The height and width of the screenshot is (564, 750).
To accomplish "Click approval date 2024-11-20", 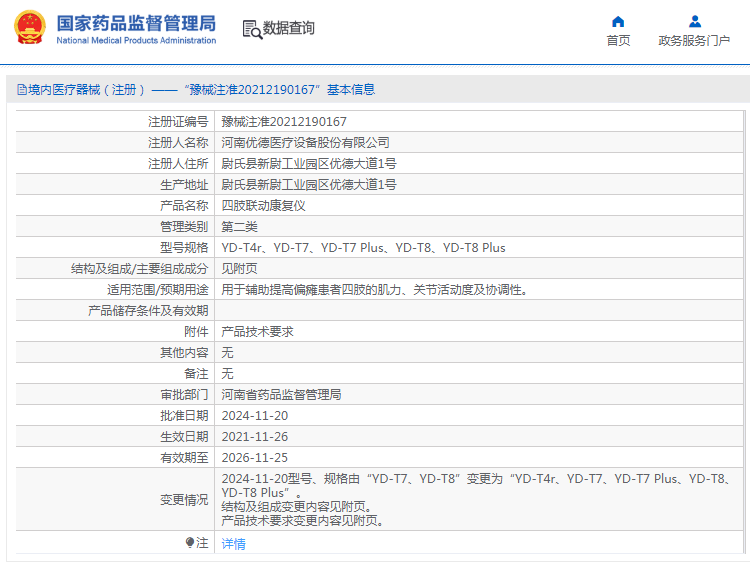I will pyautogui.click(x=255, y=416).
